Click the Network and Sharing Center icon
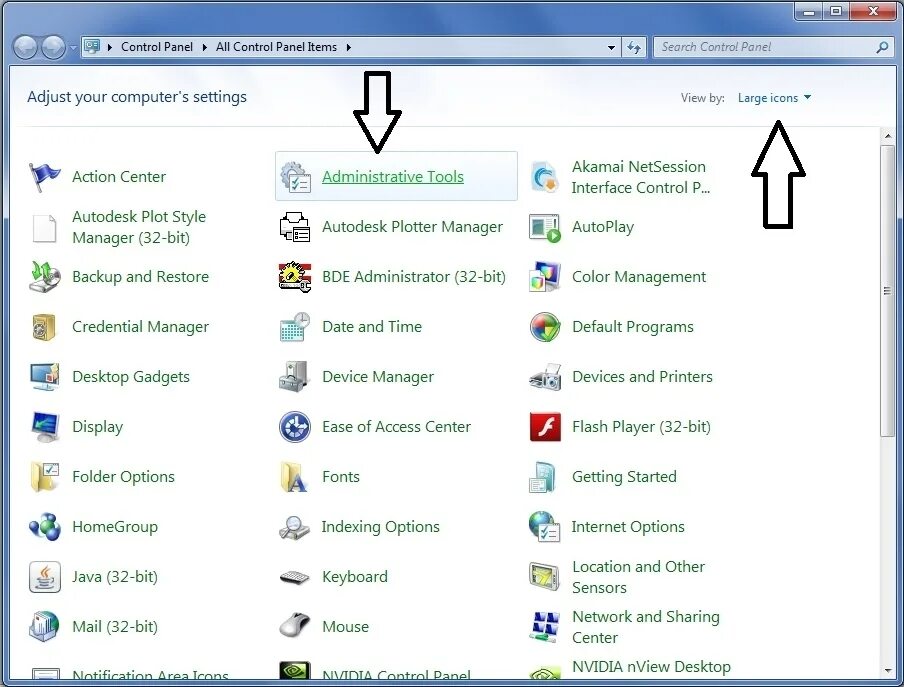904x687 pixels. 544,627
